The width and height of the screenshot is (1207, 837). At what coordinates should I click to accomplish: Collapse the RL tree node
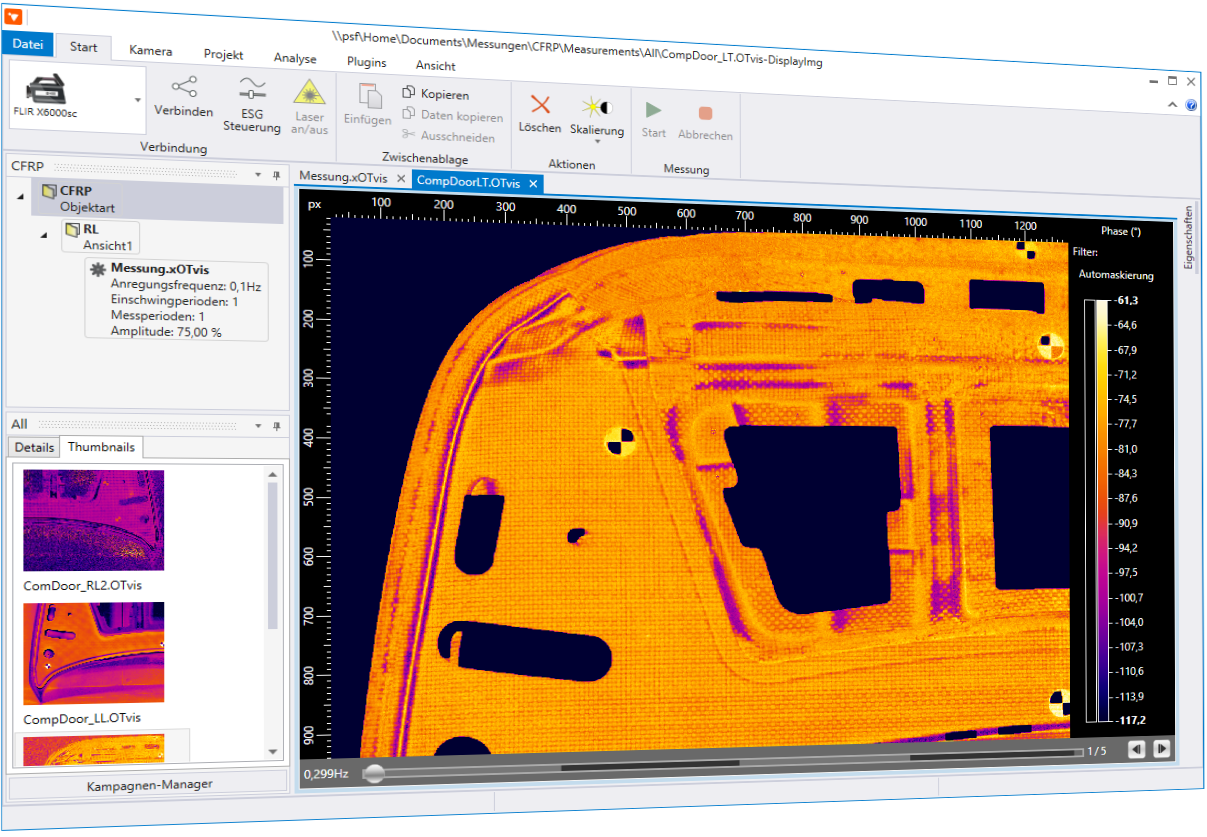tap(43, 234)
